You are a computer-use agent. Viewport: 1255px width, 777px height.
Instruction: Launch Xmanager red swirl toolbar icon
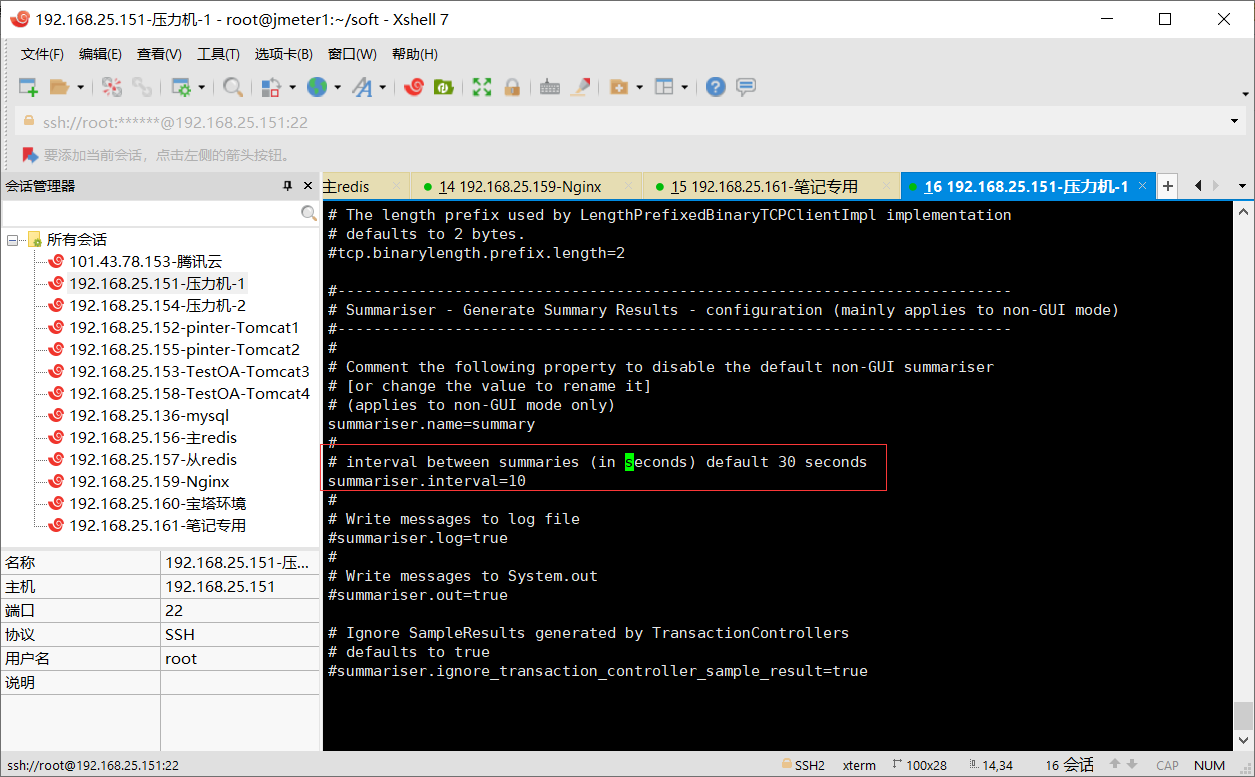(x=414, y=87)
